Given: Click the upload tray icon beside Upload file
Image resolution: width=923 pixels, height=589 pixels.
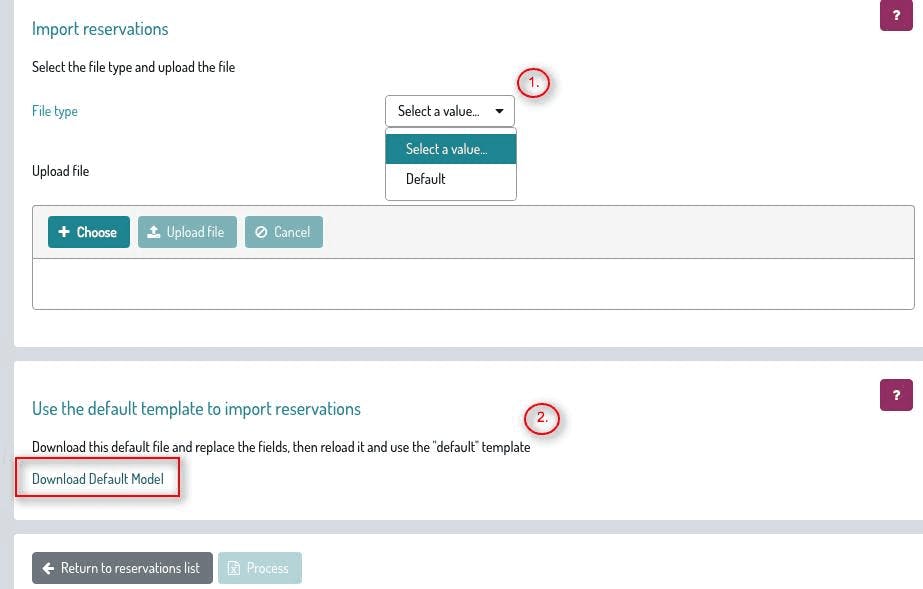Looking at the screenshot, I should (154, 232).
